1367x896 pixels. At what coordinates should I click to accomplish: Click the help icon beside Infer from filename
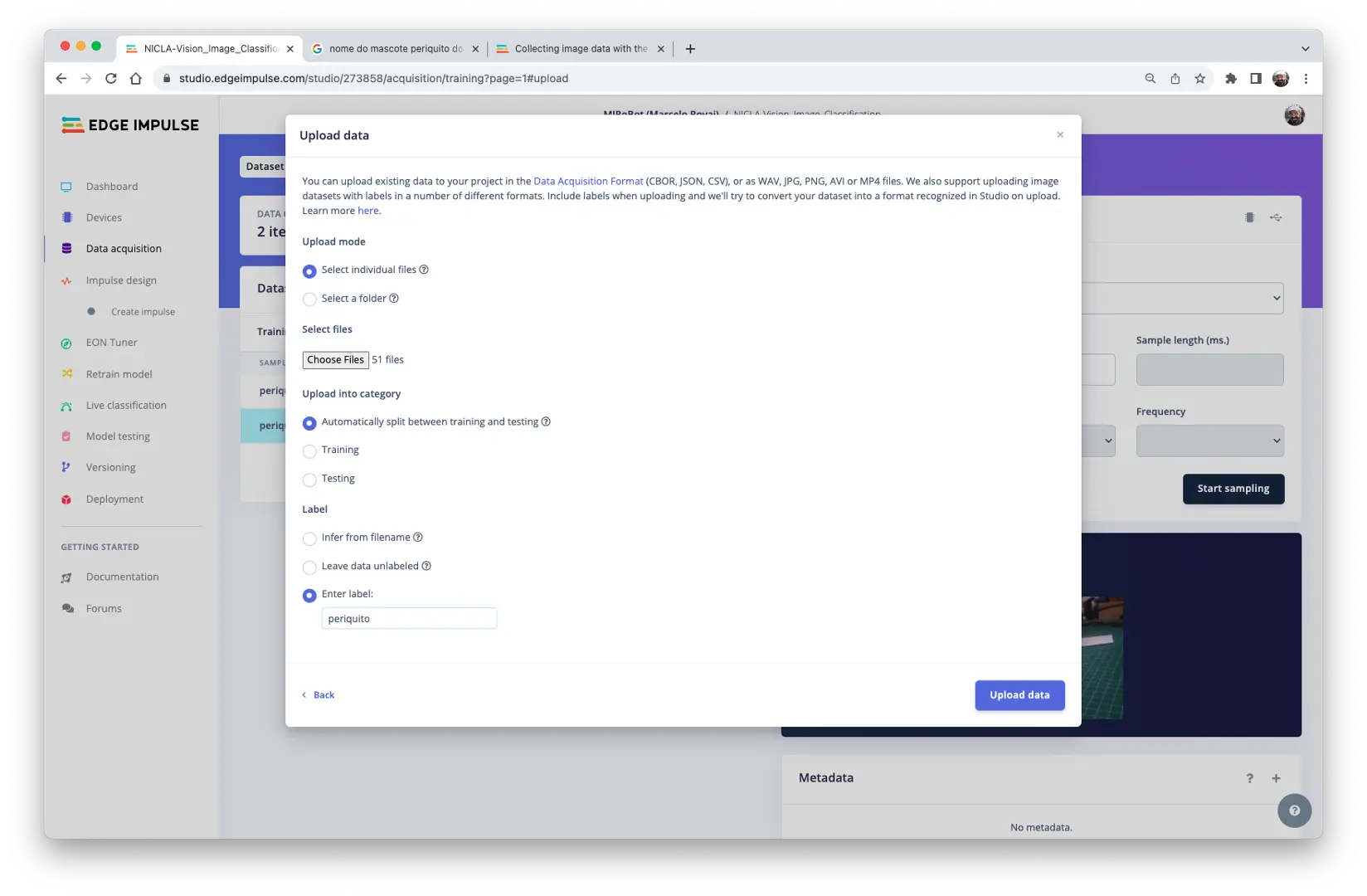[x=418, y=538]
